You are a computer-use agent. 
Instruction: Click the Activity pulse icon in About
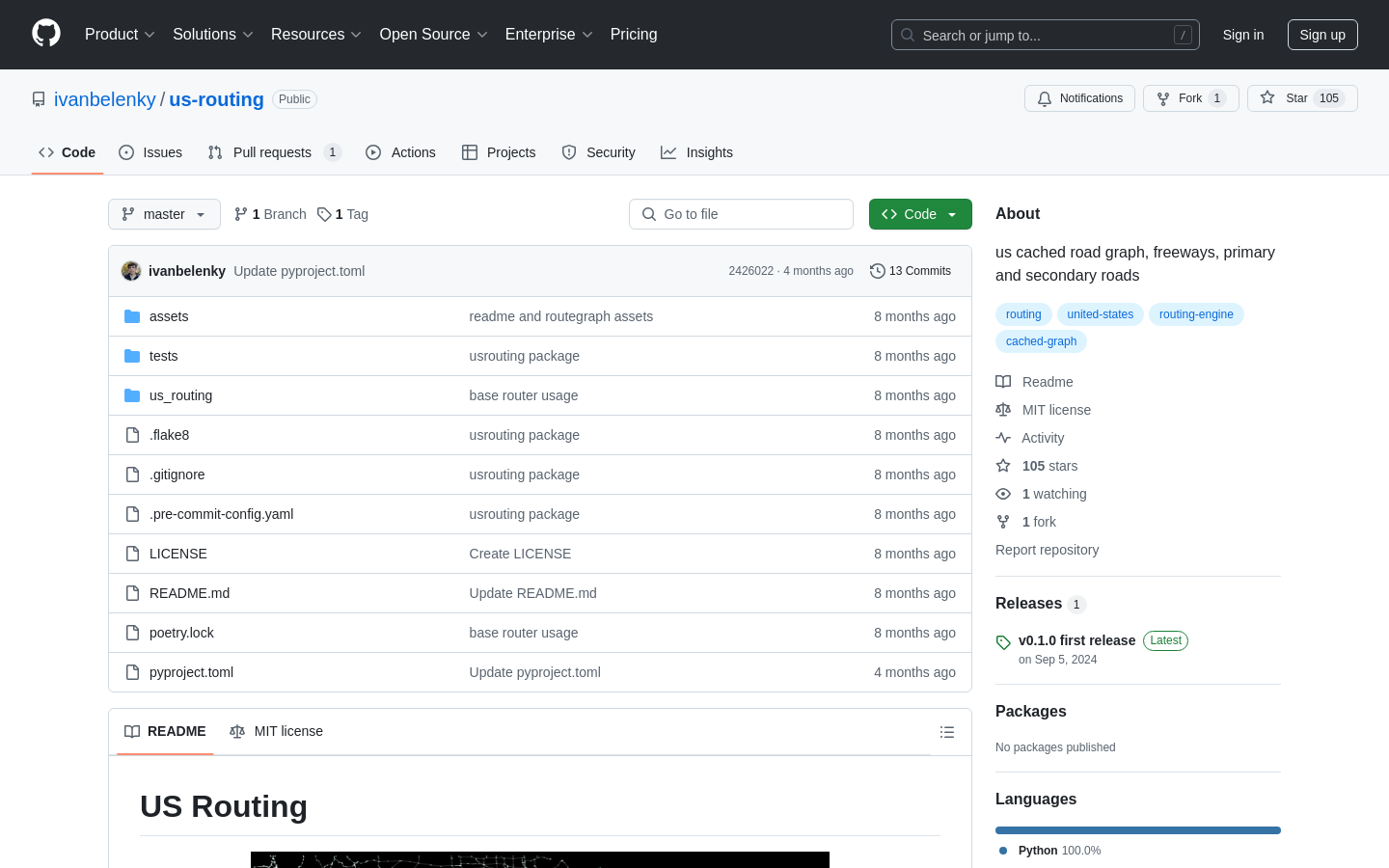coord(1003,438)
